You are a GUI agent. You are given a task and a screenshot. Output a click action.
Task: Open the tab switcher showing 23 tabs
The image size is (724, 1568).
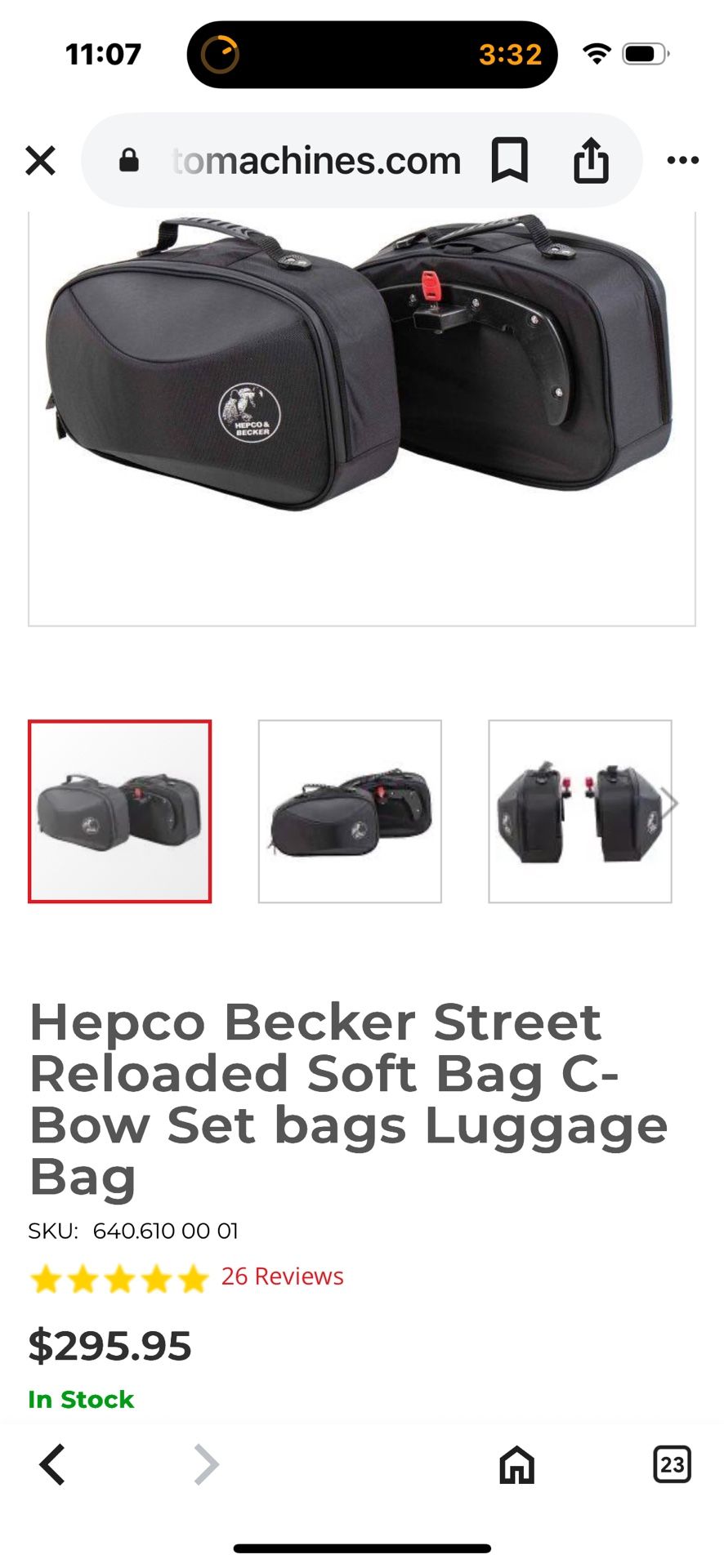pos(672,1464)
